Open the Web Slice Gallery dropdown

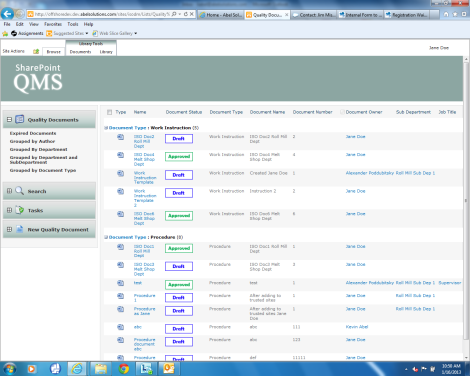136,33
